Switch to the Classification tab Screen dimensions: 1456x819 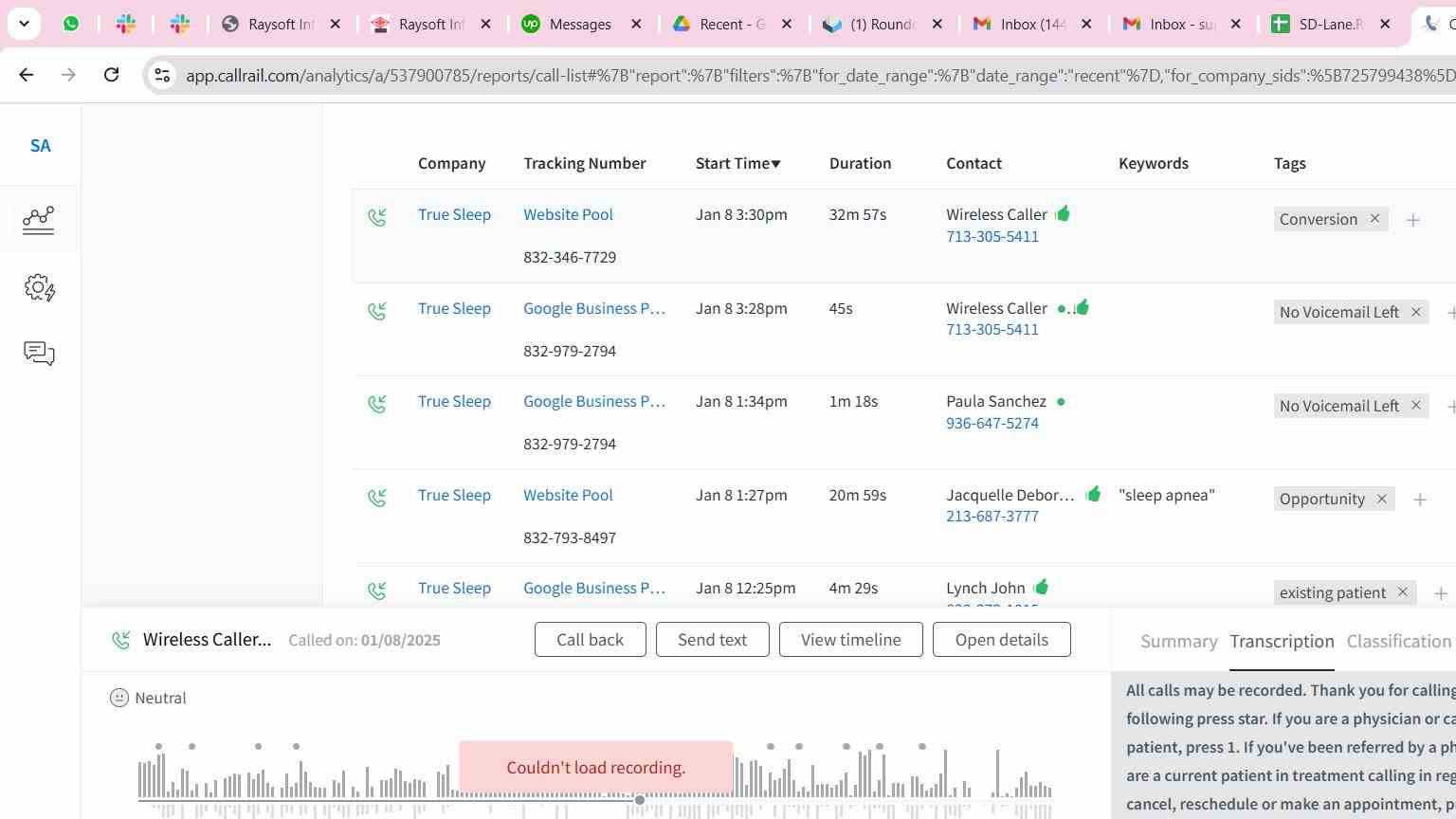1399,642
